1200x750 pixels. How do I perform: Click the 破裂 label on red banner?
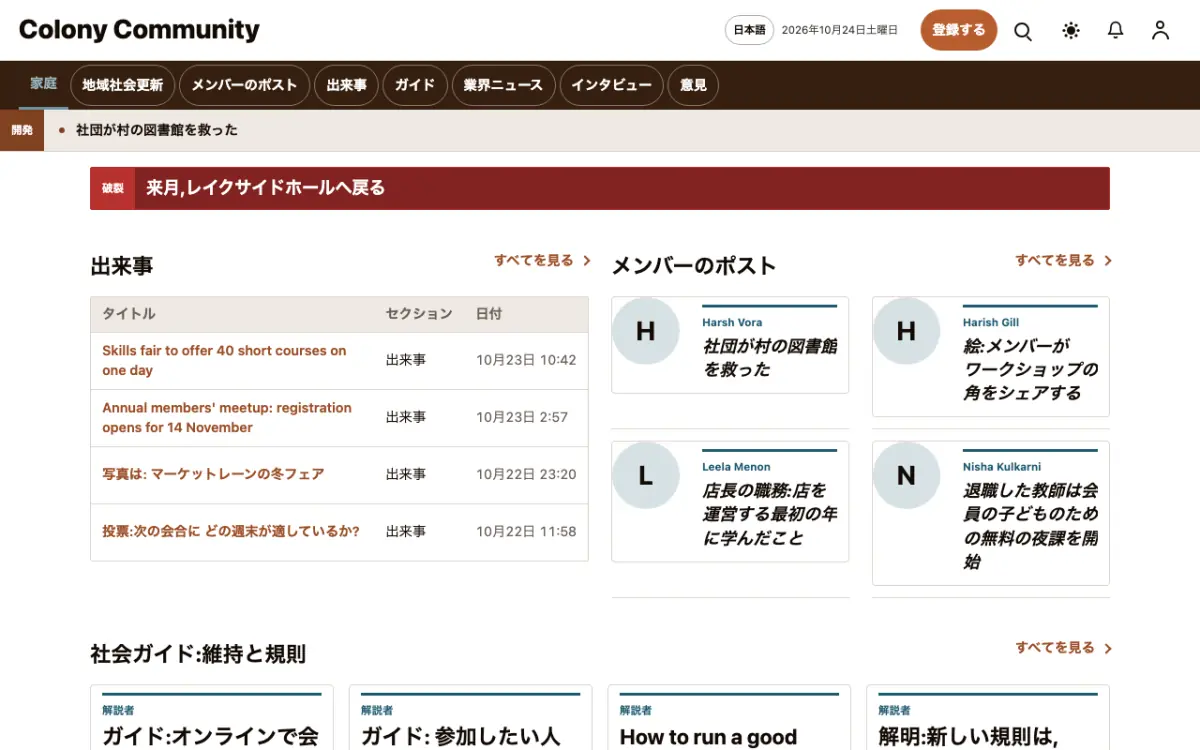point(112,188)
